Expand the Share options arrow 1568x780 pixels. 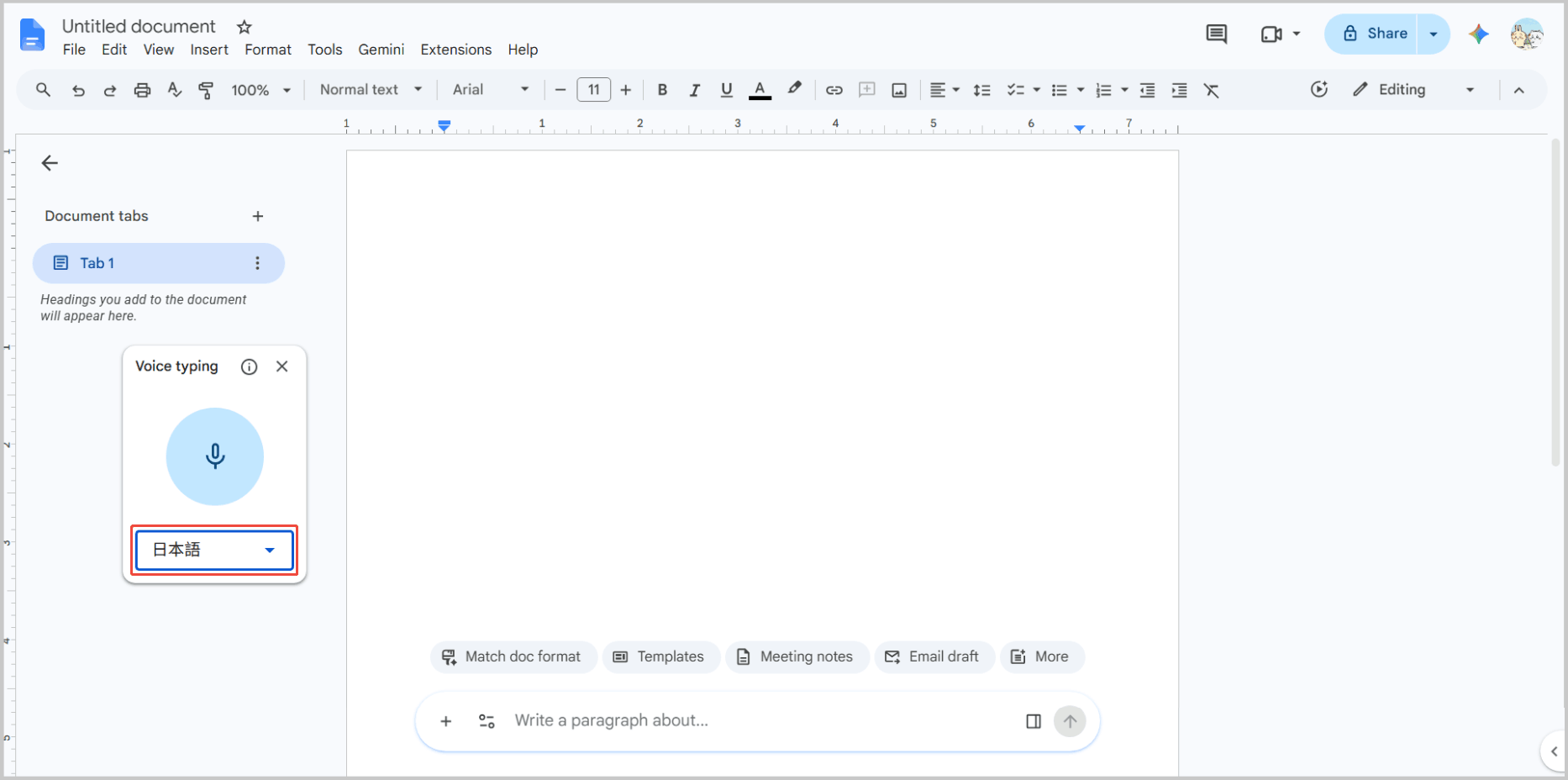[x=1434, y=34]
